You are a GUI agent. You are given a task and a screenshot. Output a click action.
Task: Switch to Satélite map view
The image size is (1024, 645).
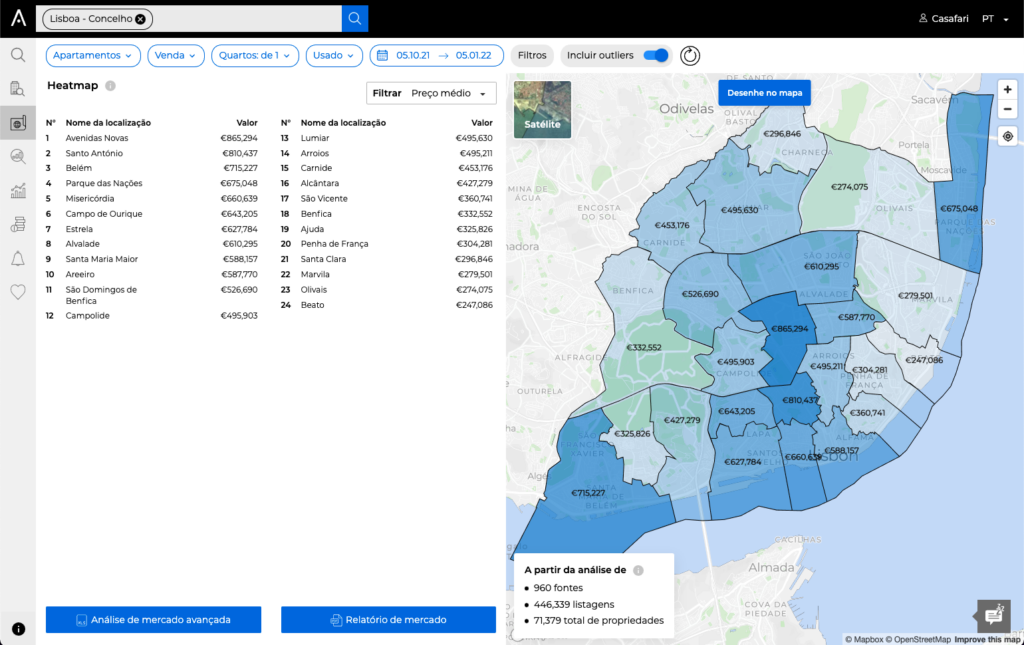pos(542,109)
